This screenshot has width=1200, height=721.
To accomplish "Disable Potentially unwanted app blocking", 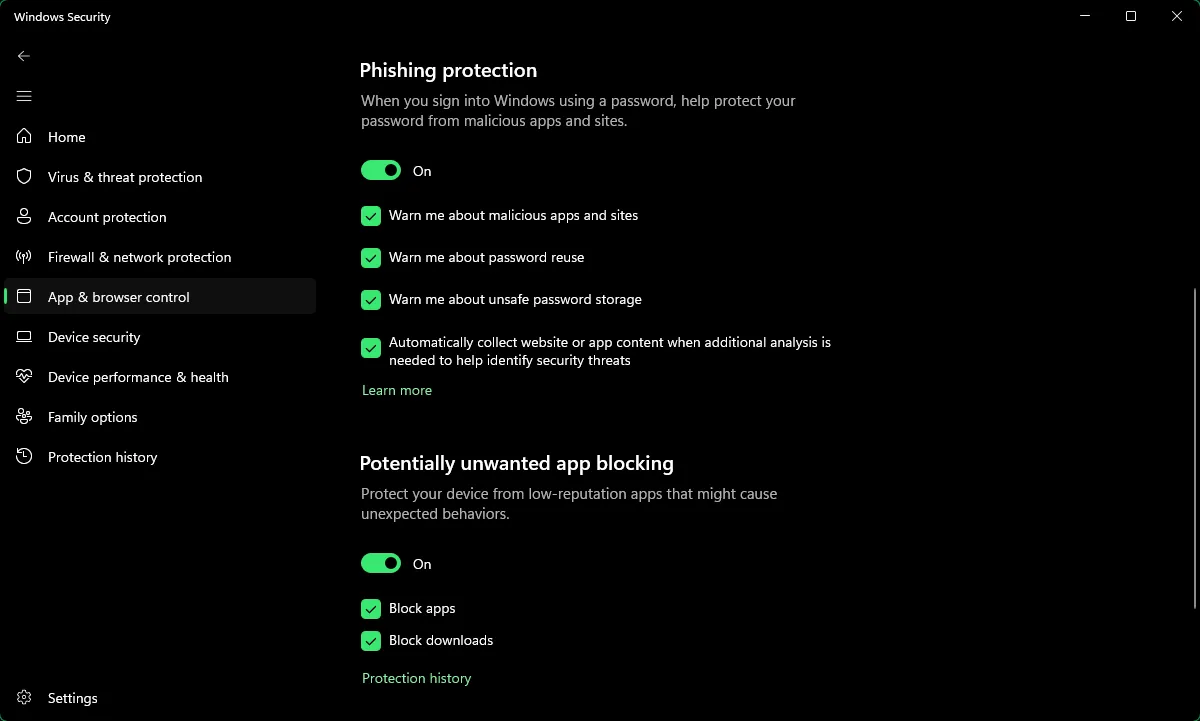I will [x=380, y=563].
